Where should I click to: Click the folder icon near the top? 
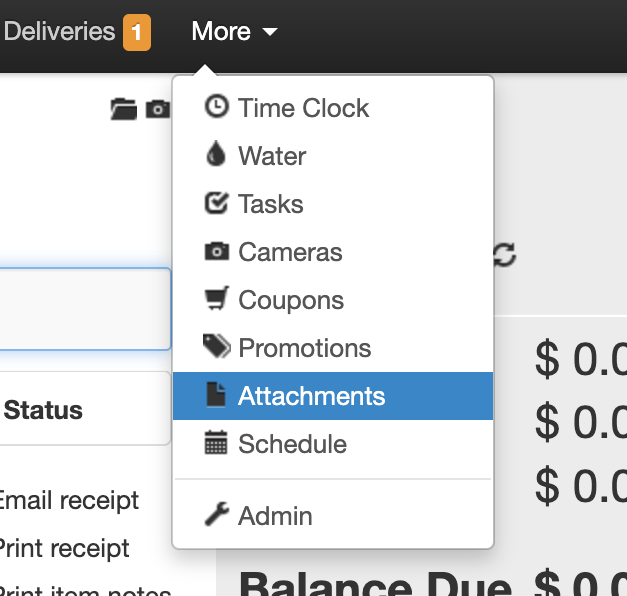click(x=123, y=108)
